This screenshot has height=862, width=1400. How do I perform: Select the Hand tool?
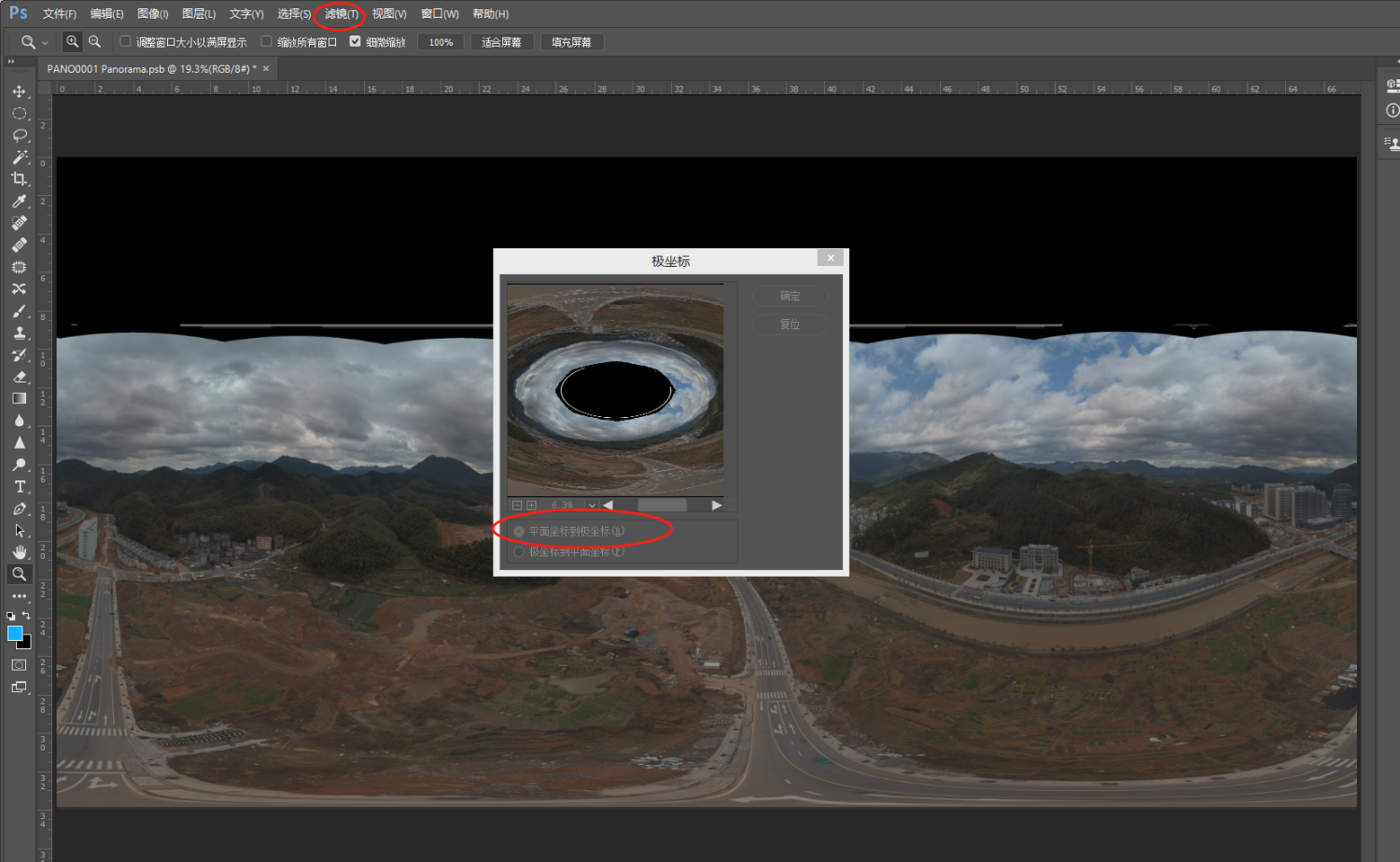[19, 552]
